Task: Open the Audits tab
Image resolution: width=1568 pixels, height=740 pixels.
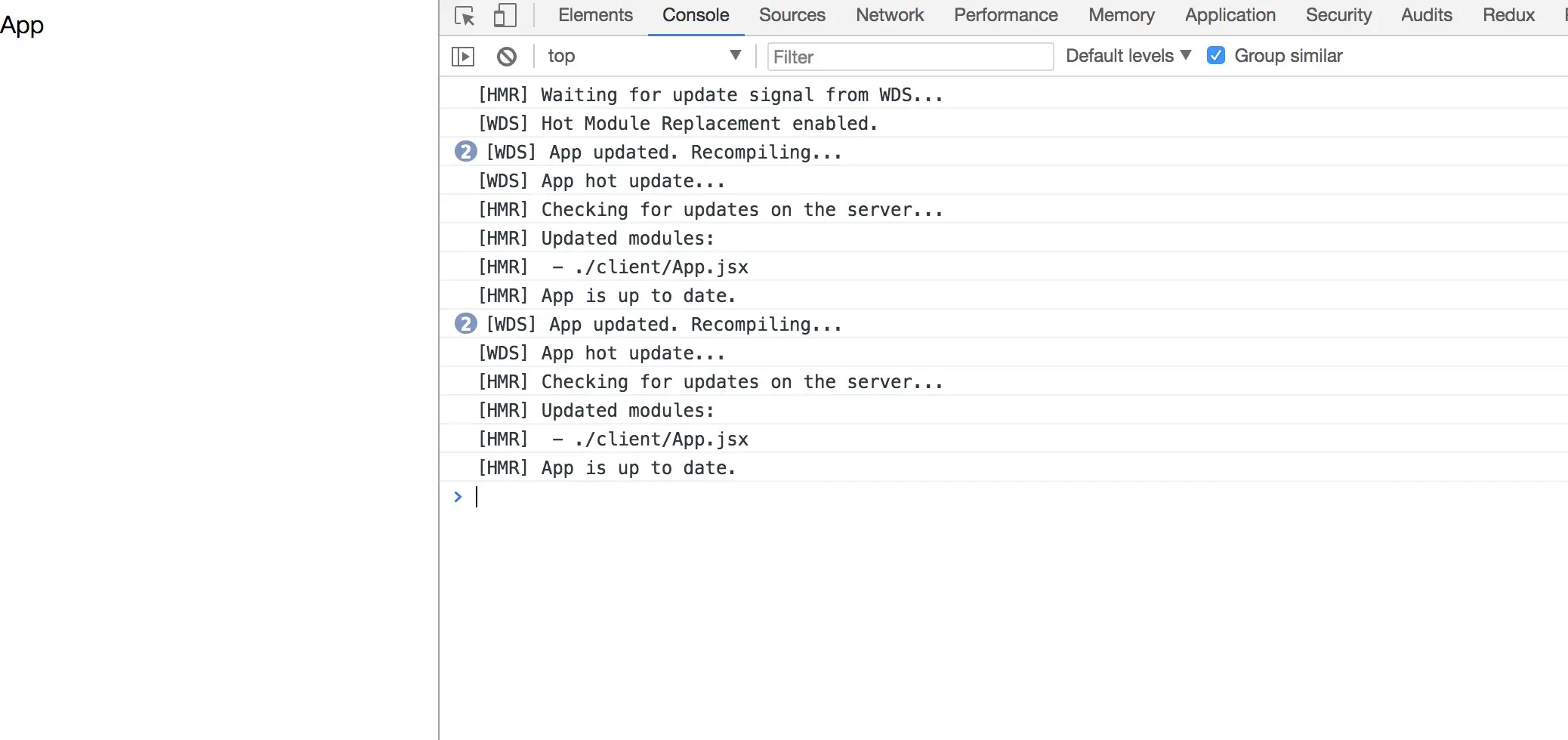Action: (x=1427, y=15)
